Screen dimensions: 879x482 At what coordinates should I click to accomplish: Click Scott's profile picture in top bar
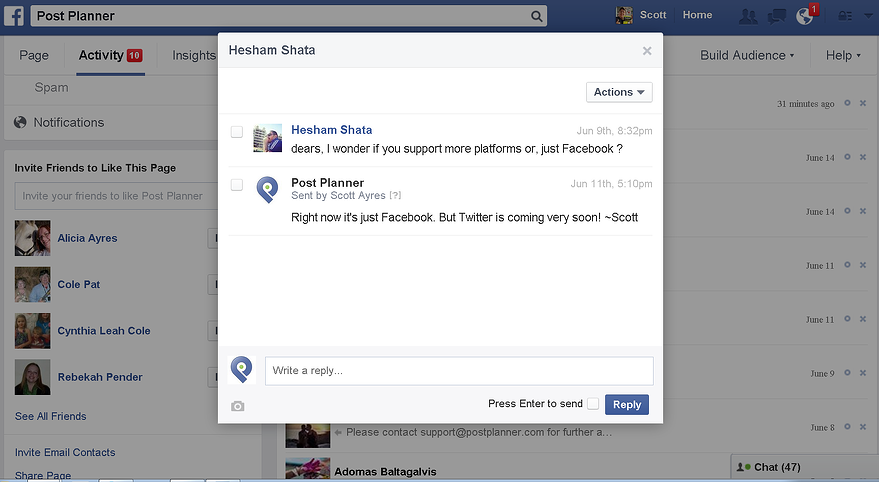[624, 16]
